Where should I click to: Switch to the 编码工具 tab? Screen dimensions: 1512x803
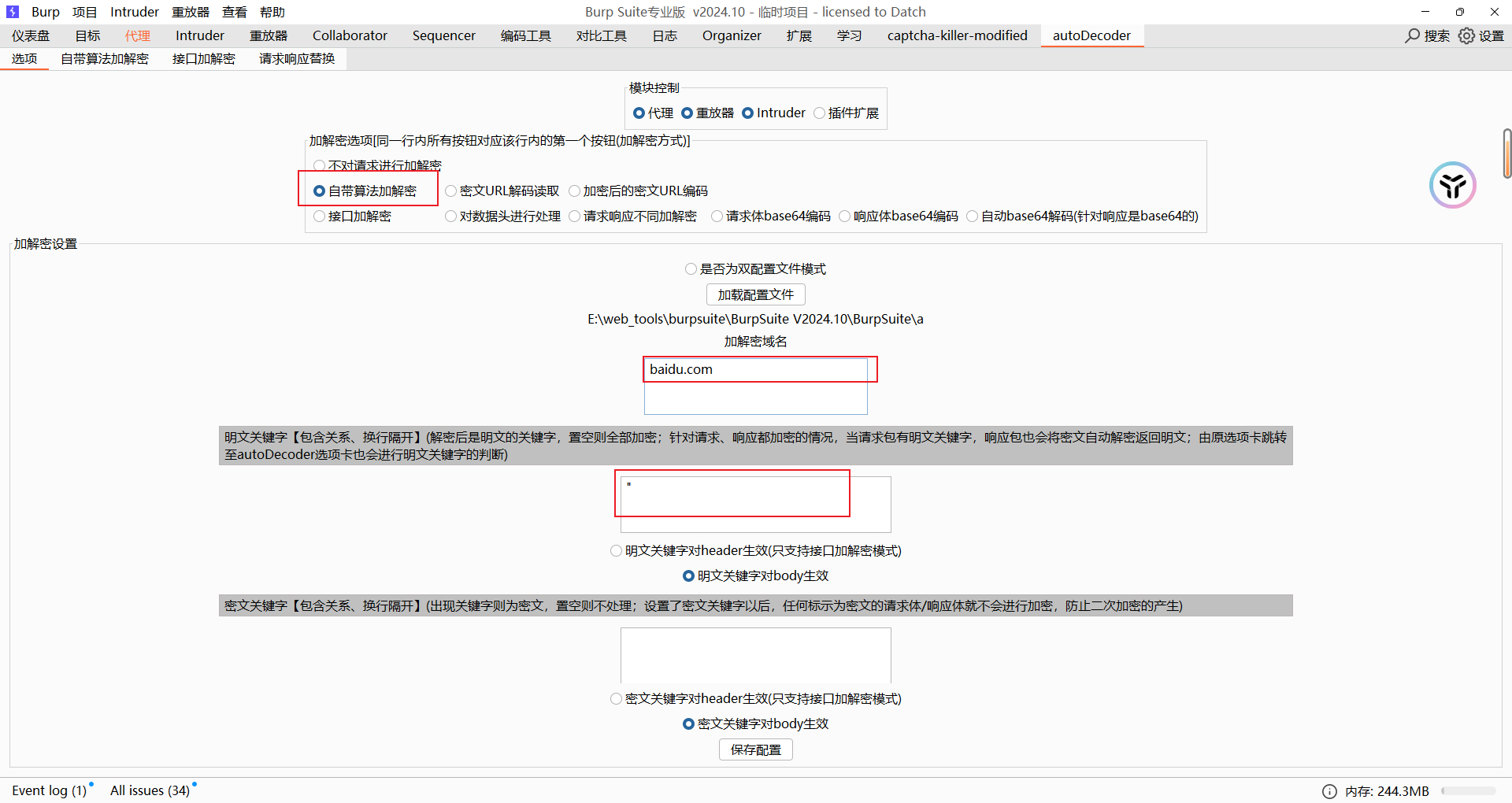[526, 35]
